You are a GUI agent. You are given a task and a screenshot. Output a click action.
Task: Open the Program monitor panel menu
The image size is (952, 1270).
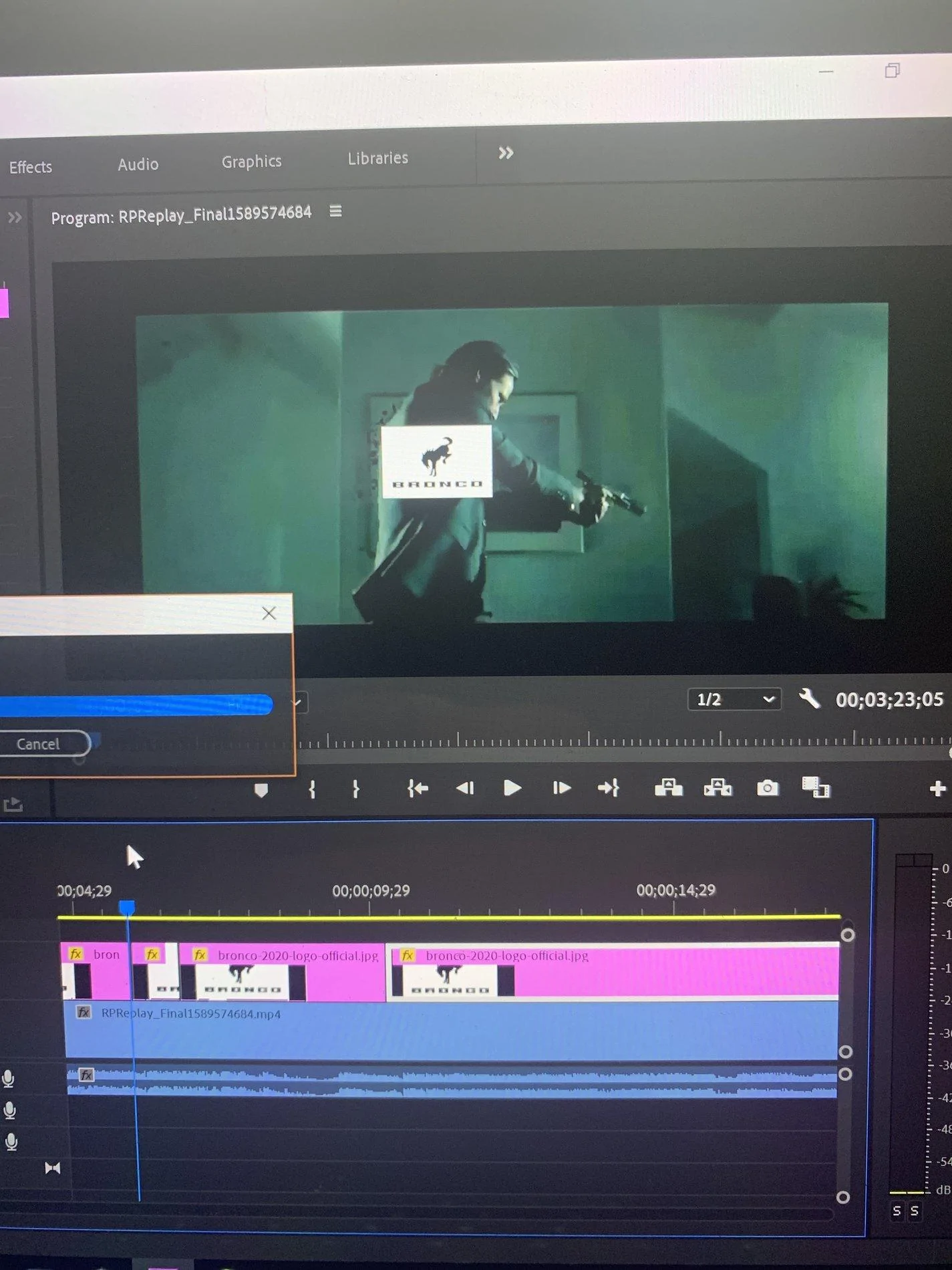(x=335, y=211)
